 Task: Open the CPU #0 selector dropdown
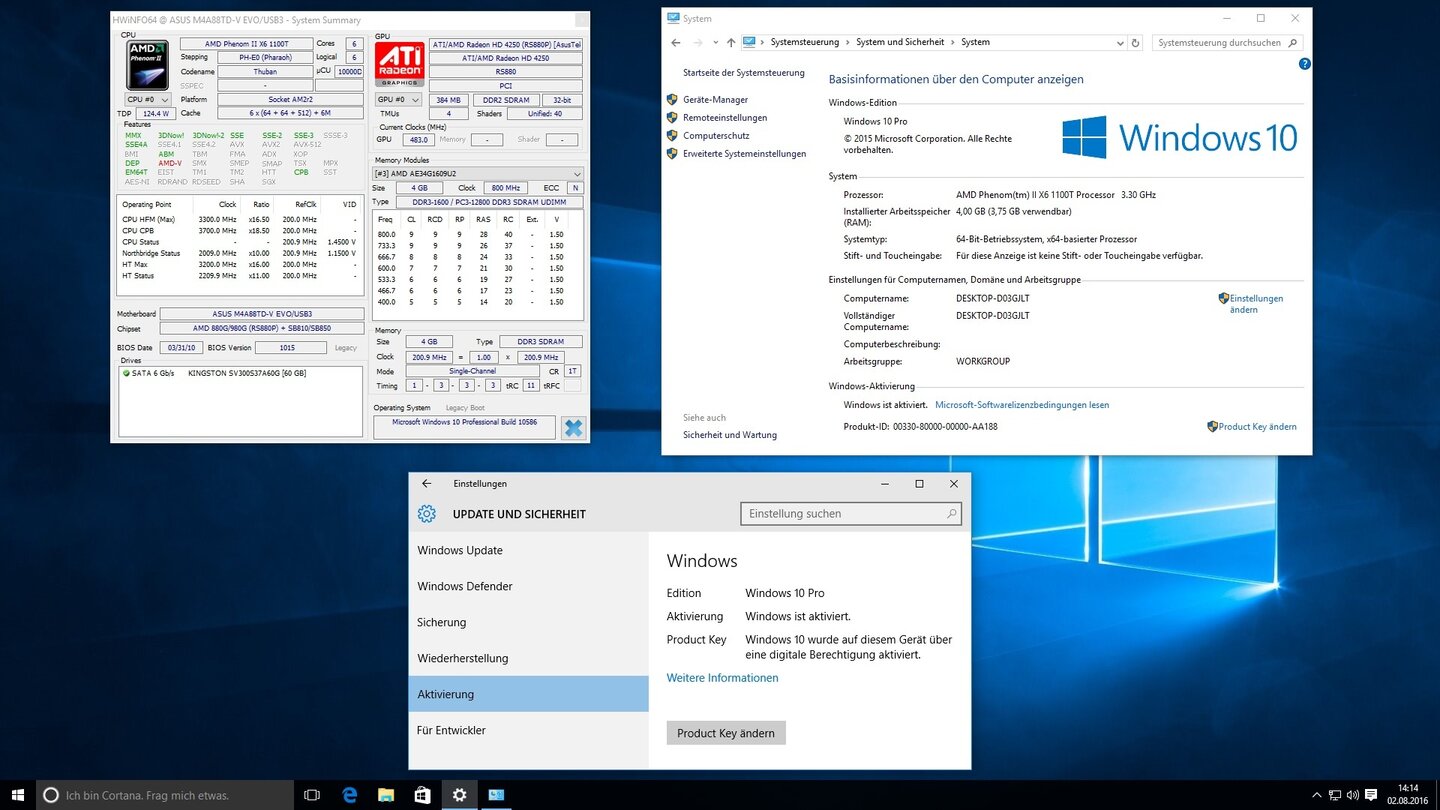(147, 100)
